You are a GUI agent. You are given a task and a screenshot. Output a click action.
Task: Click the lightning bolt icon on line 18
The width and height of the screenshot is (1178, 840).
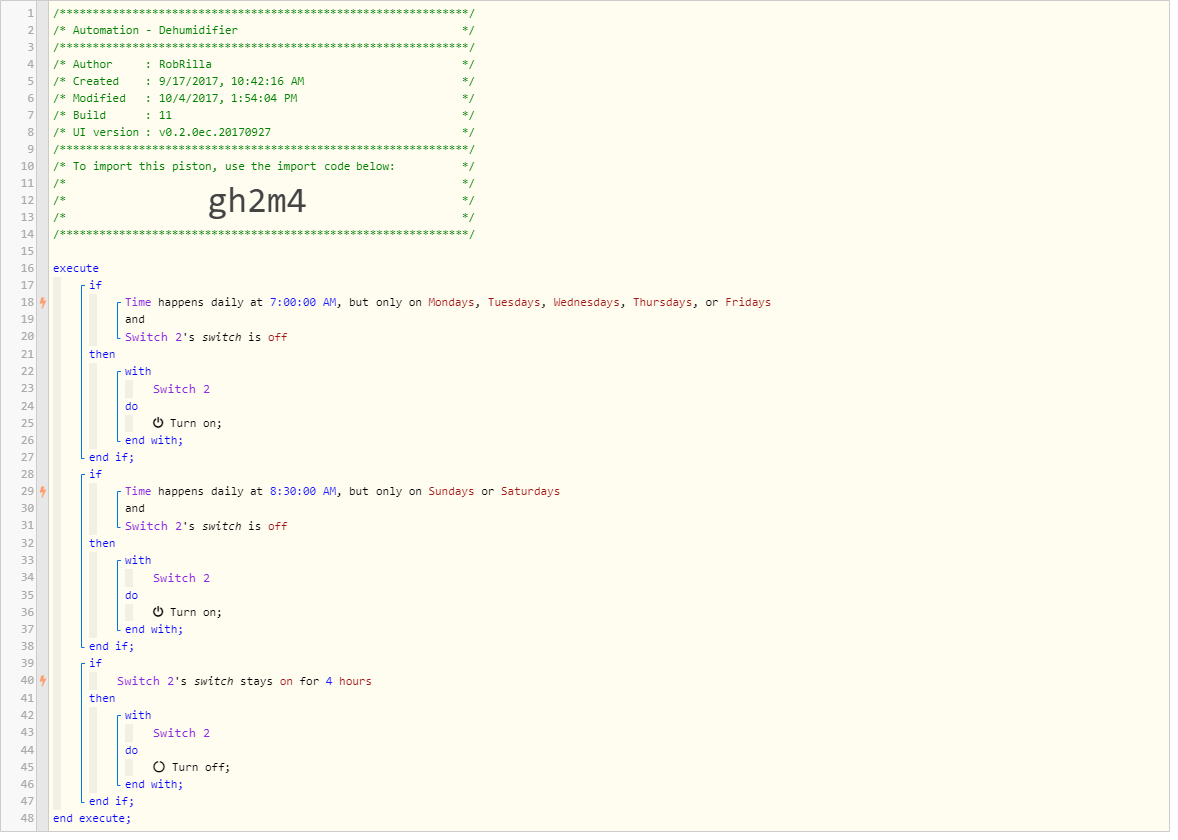43,302
